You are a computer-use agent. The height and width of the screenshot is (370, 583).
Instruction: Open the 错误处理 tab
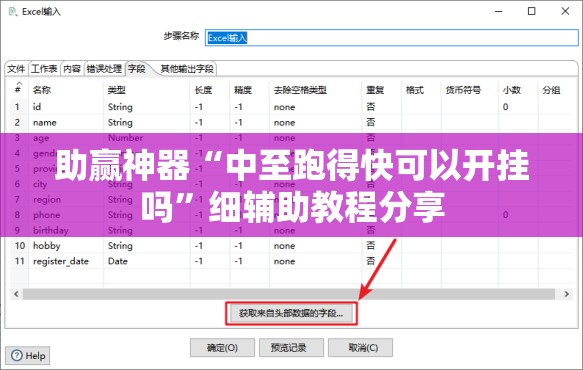[x=104, y=69]
